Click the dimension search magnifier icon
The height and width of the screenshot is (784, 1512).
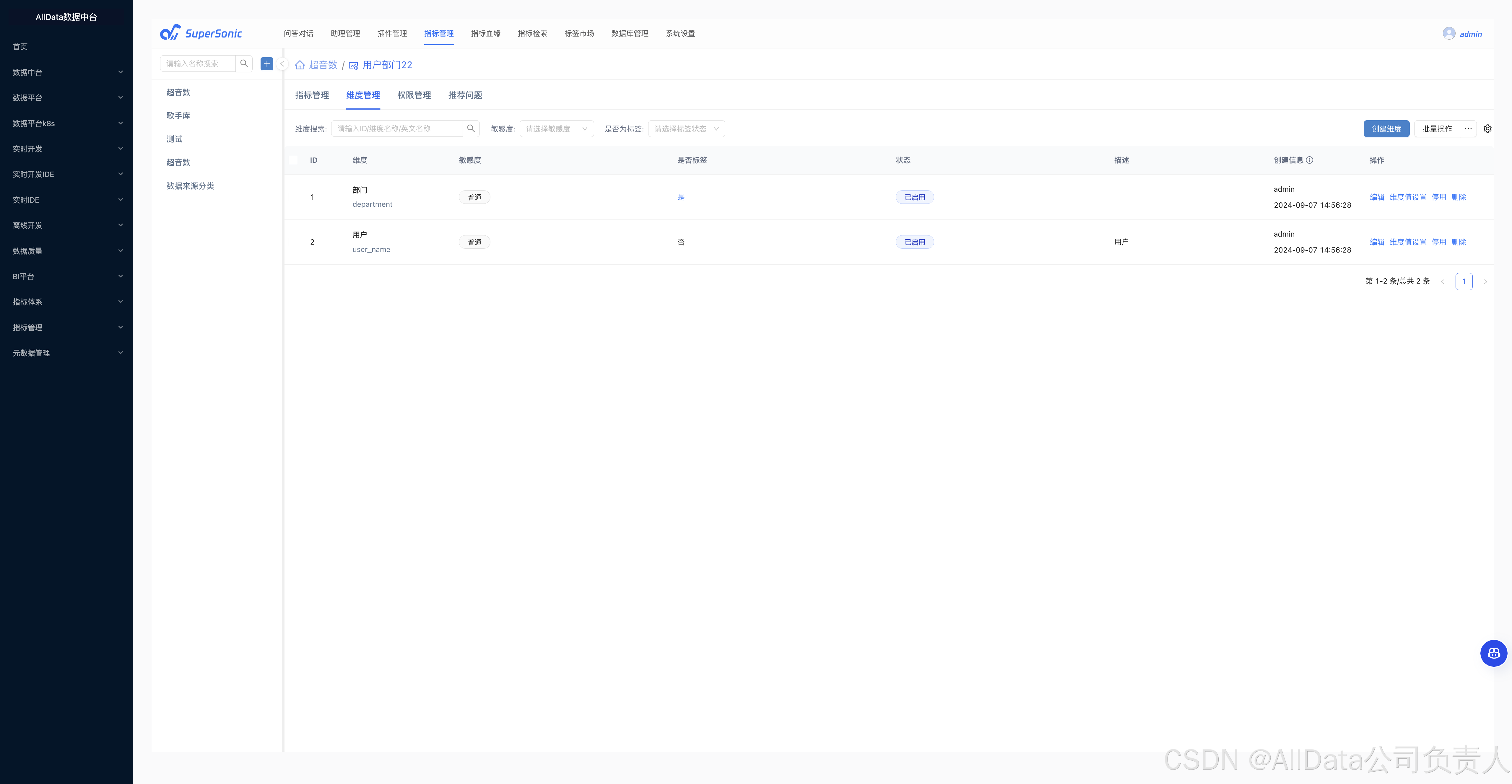471,129
